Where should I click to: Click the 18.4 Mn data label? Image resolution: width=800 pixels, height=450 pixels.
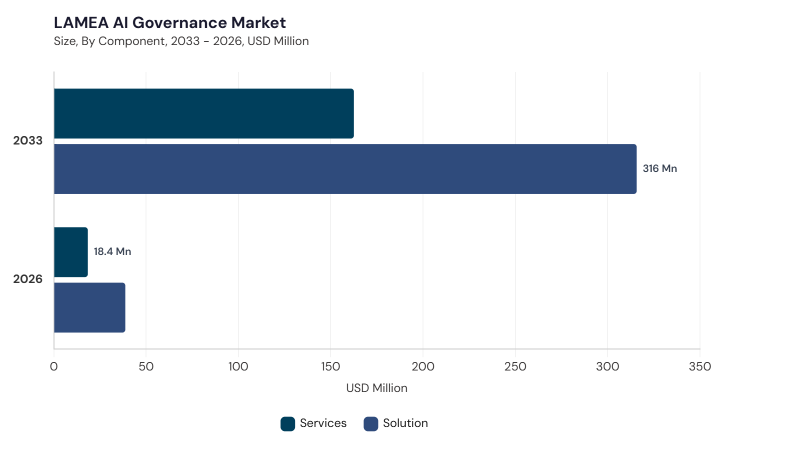[112, 252]
